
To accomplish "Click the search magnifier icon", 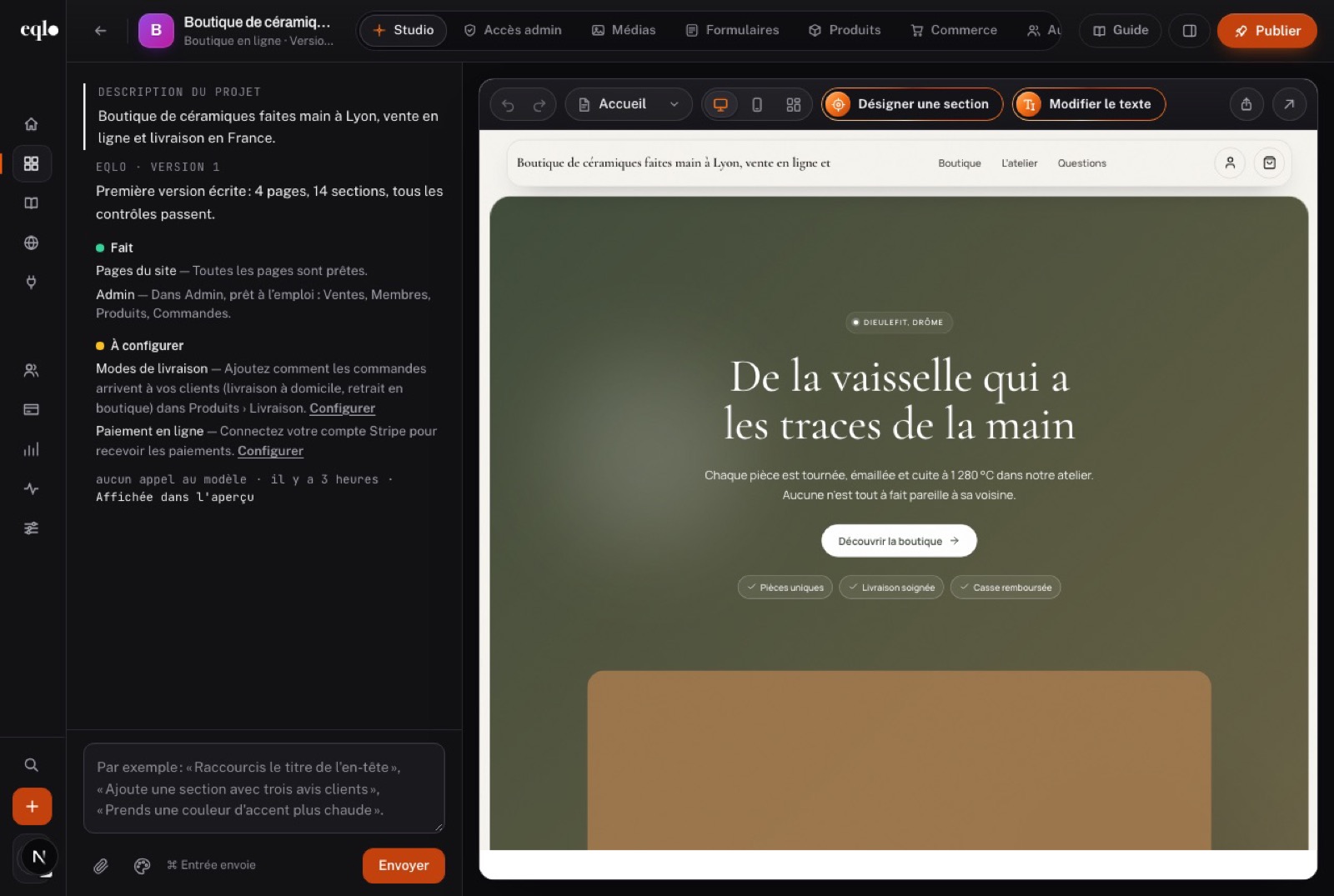I will tap(31, 764).
